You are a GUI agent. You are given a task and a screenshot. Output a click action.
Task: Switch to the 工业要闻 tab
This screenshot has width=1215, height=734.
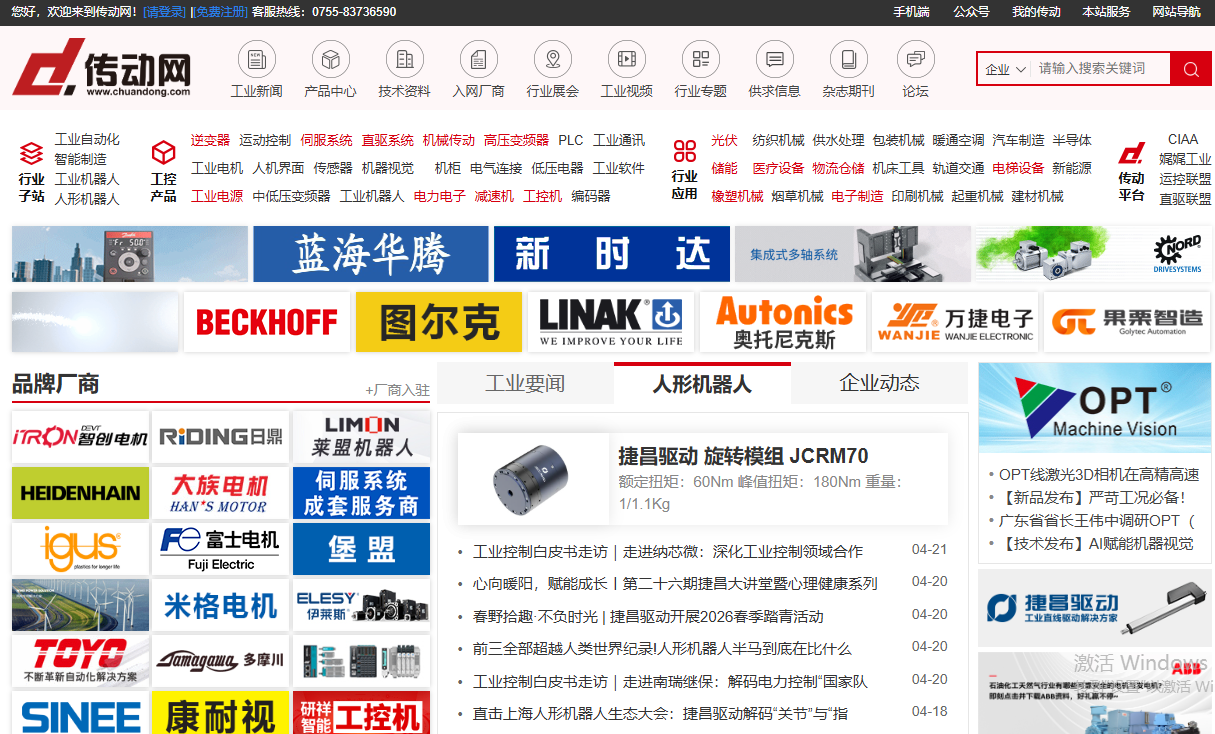[x=524, y=382]
